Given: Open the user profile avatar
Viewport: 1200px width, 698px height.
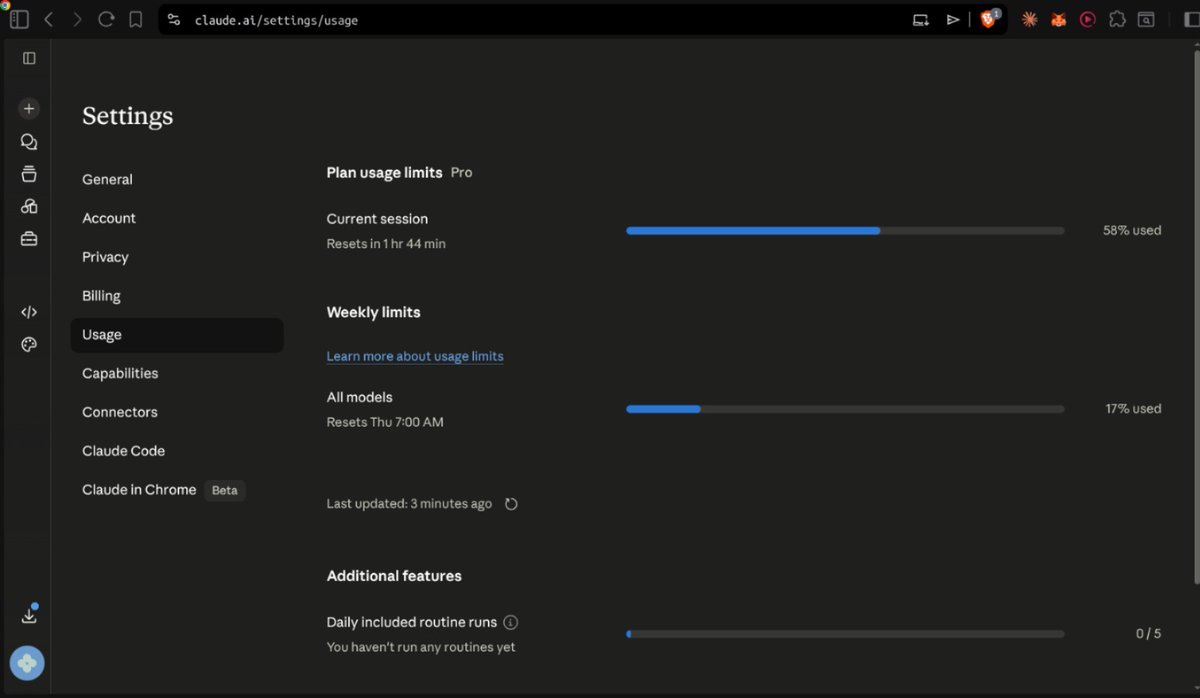Looking at the screenshot, I should click(x=27, y=662).
